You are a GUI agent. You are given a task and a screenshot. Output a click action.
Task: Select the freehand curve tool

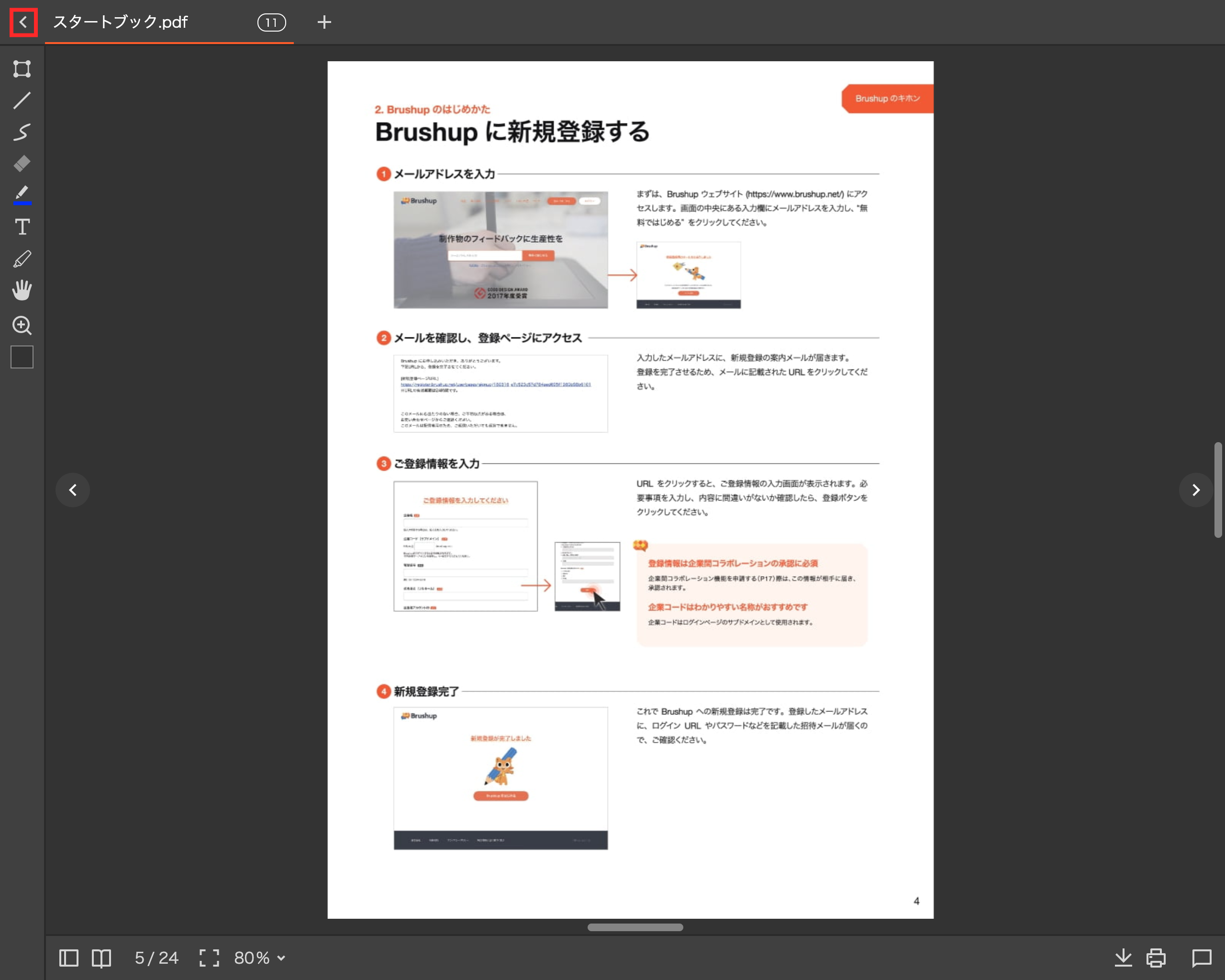tap(22, 132)
